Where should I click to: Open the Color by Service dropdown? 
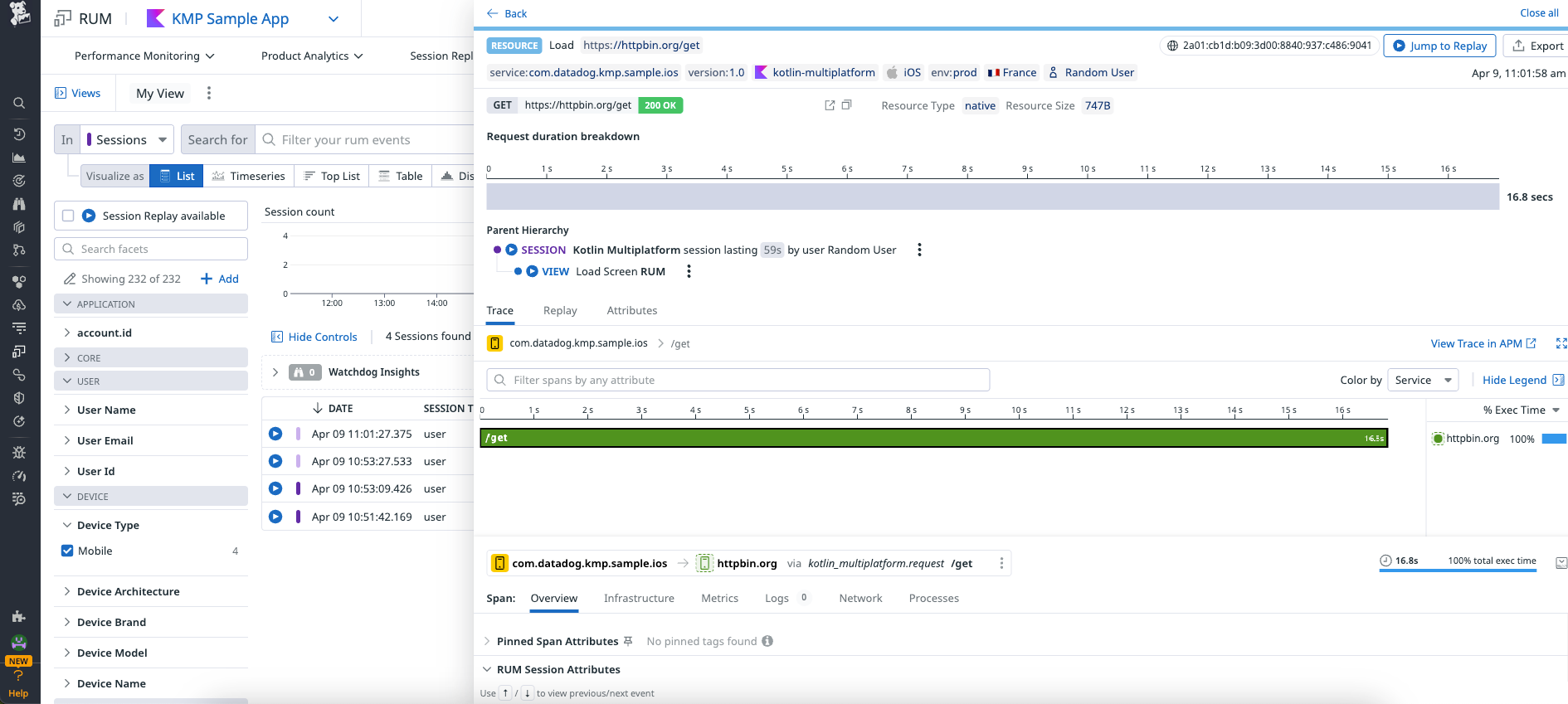point(1423,380)
